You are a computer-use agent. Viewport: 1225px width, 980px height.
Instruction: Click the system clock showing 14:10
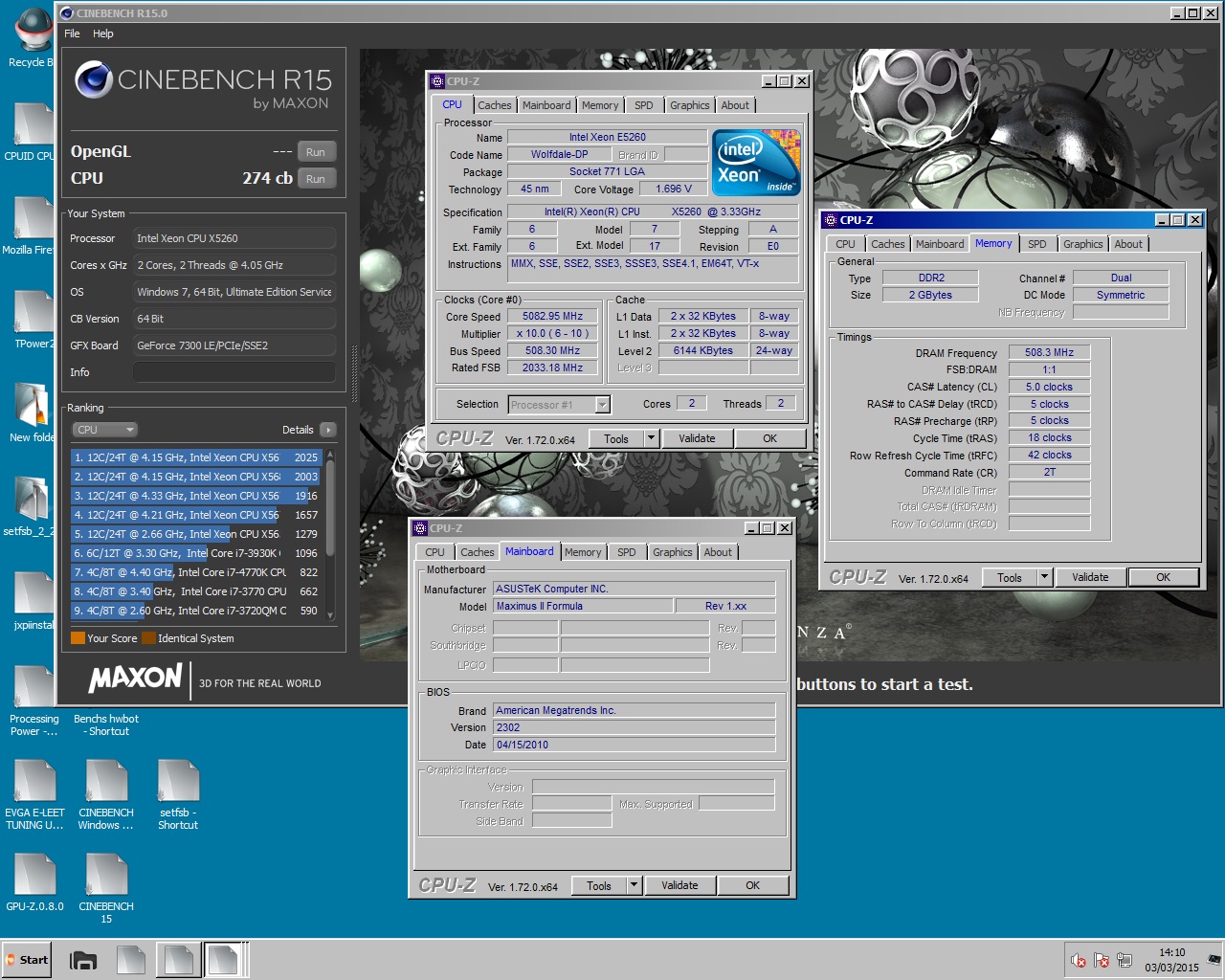pos(1171,960)
